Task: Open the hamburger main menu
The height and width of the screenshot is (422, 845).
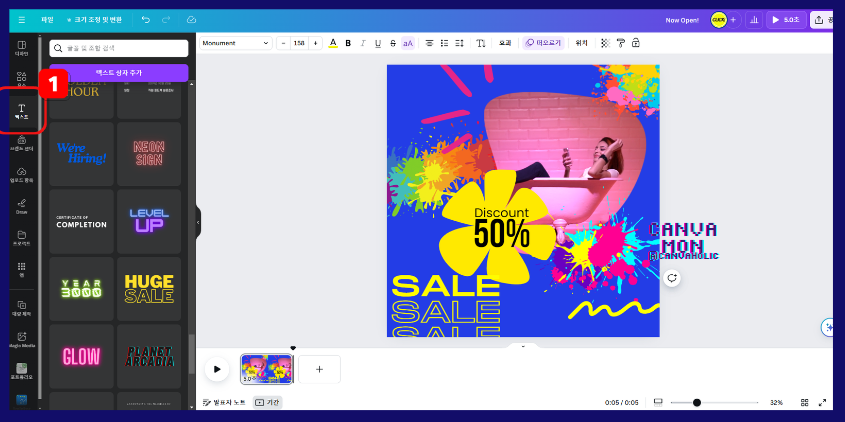Action: point(22,20)
